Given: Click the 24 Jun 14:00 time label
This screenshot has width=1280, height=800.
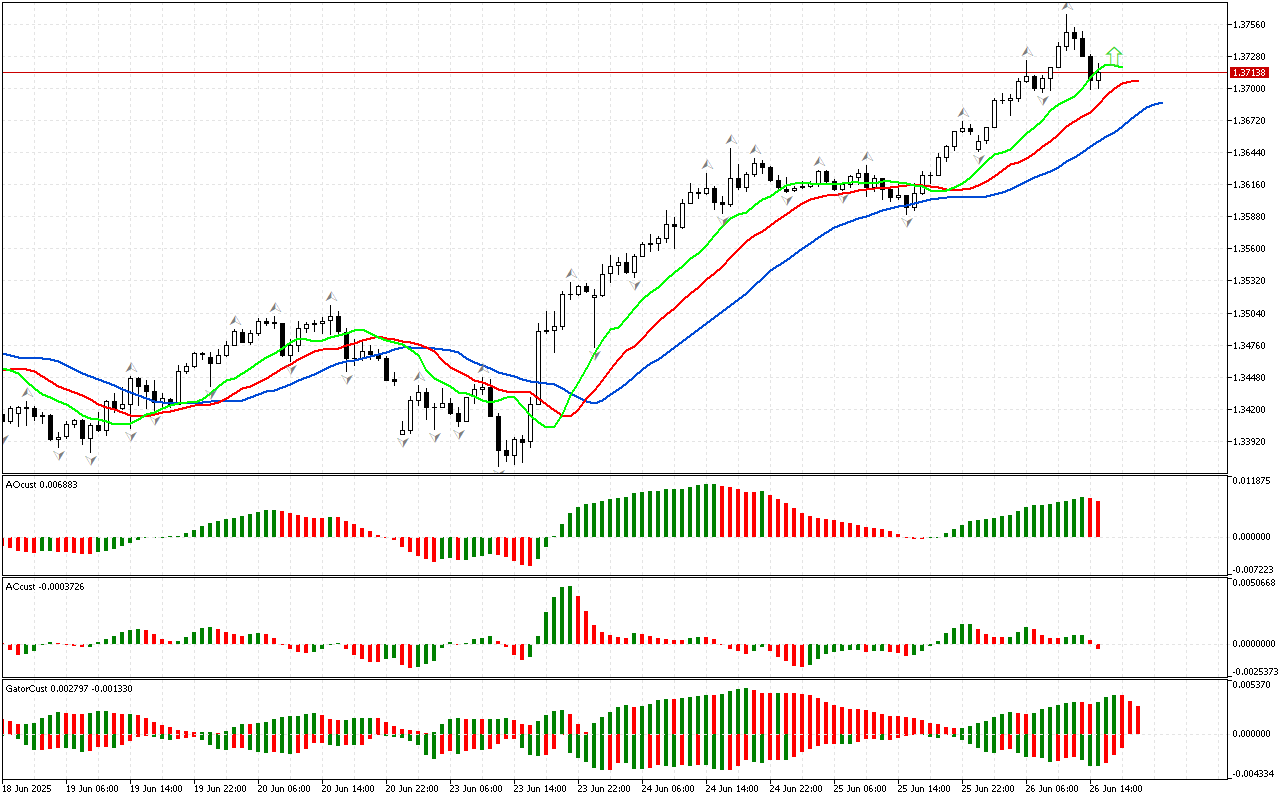Looking at the screenshot, I should click(x=733, y=788).
